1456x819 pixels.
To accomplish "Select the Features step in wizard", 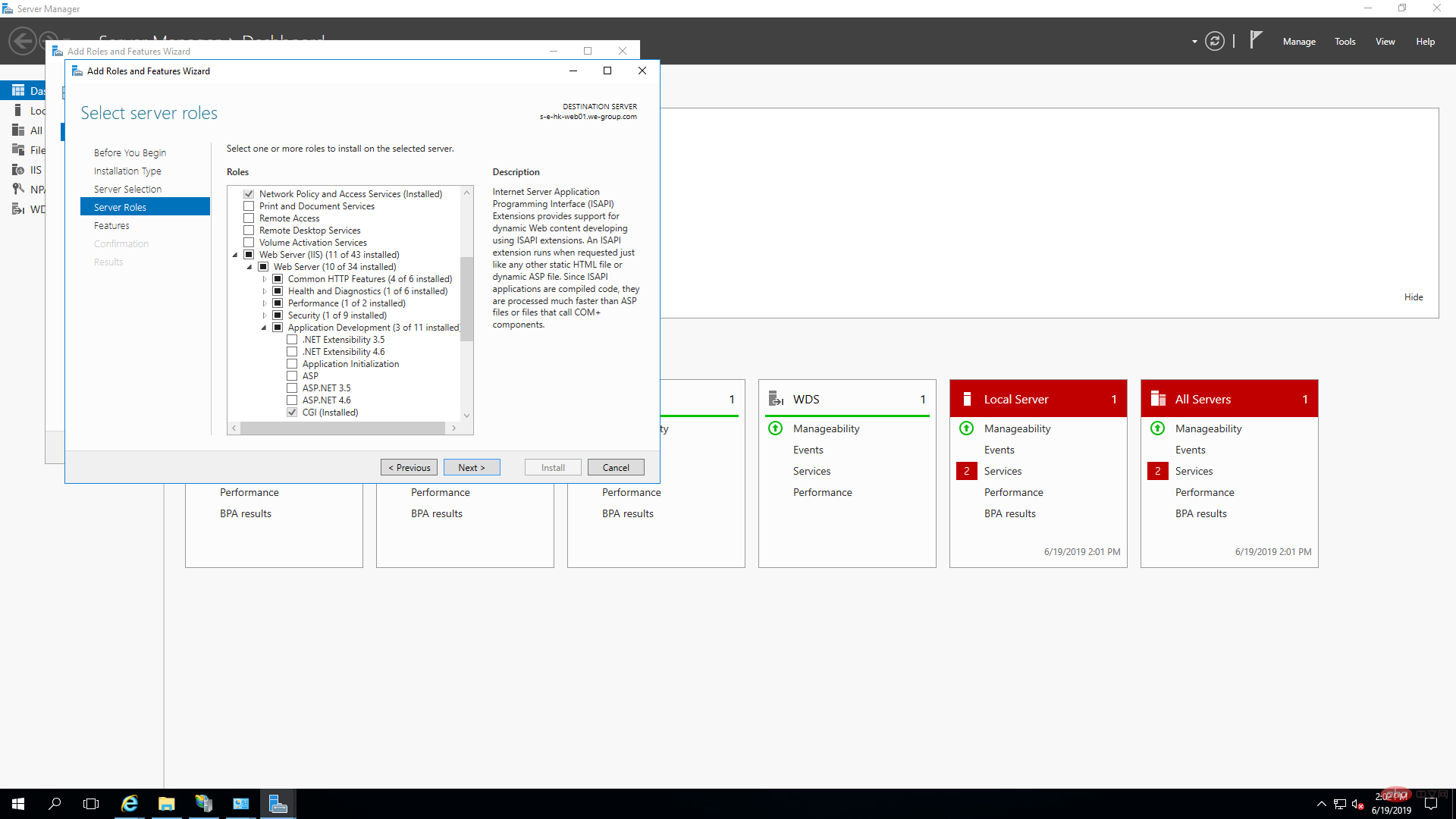I will [x=111, y=225].
